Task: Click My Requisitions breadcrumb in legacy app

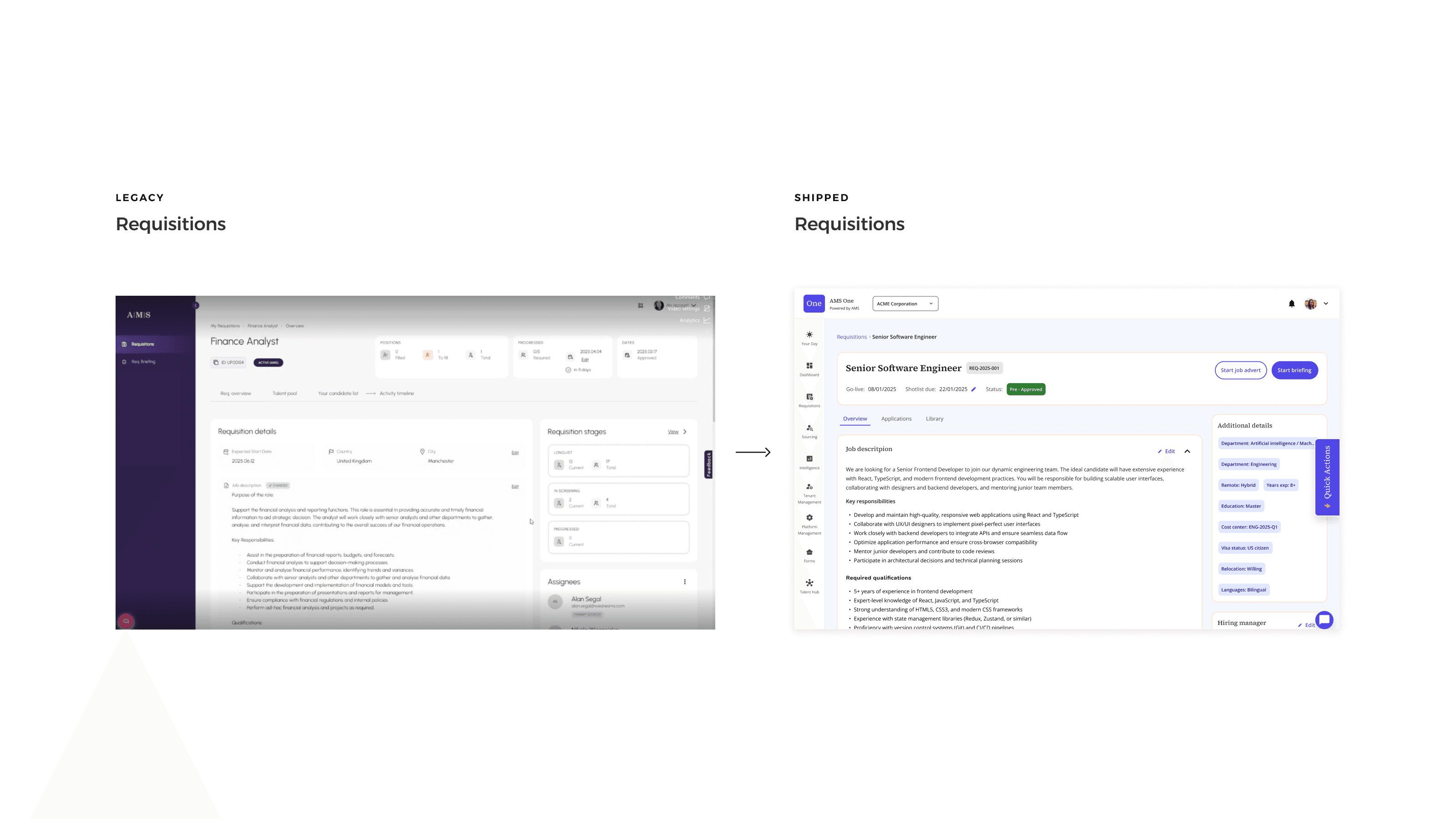Action: (225, 326)
